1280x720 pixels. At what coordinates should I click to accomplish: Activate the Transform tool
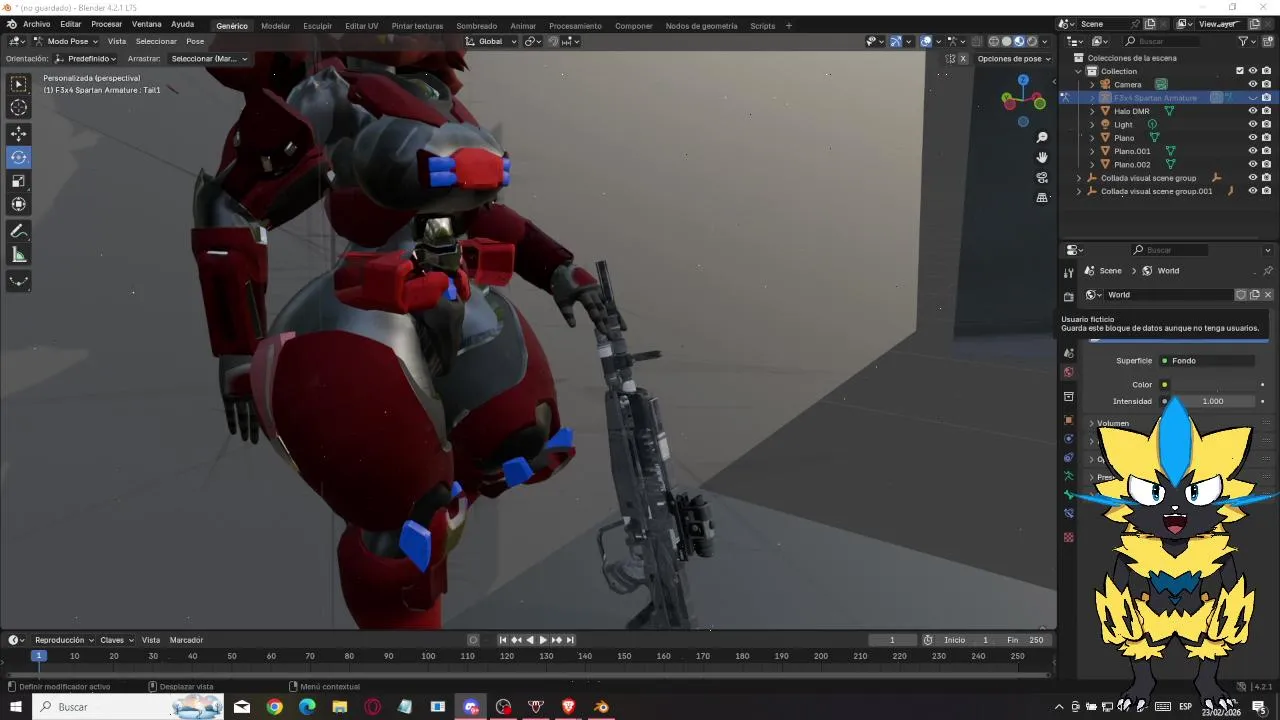pyautogui.click(x=19, y=205)
